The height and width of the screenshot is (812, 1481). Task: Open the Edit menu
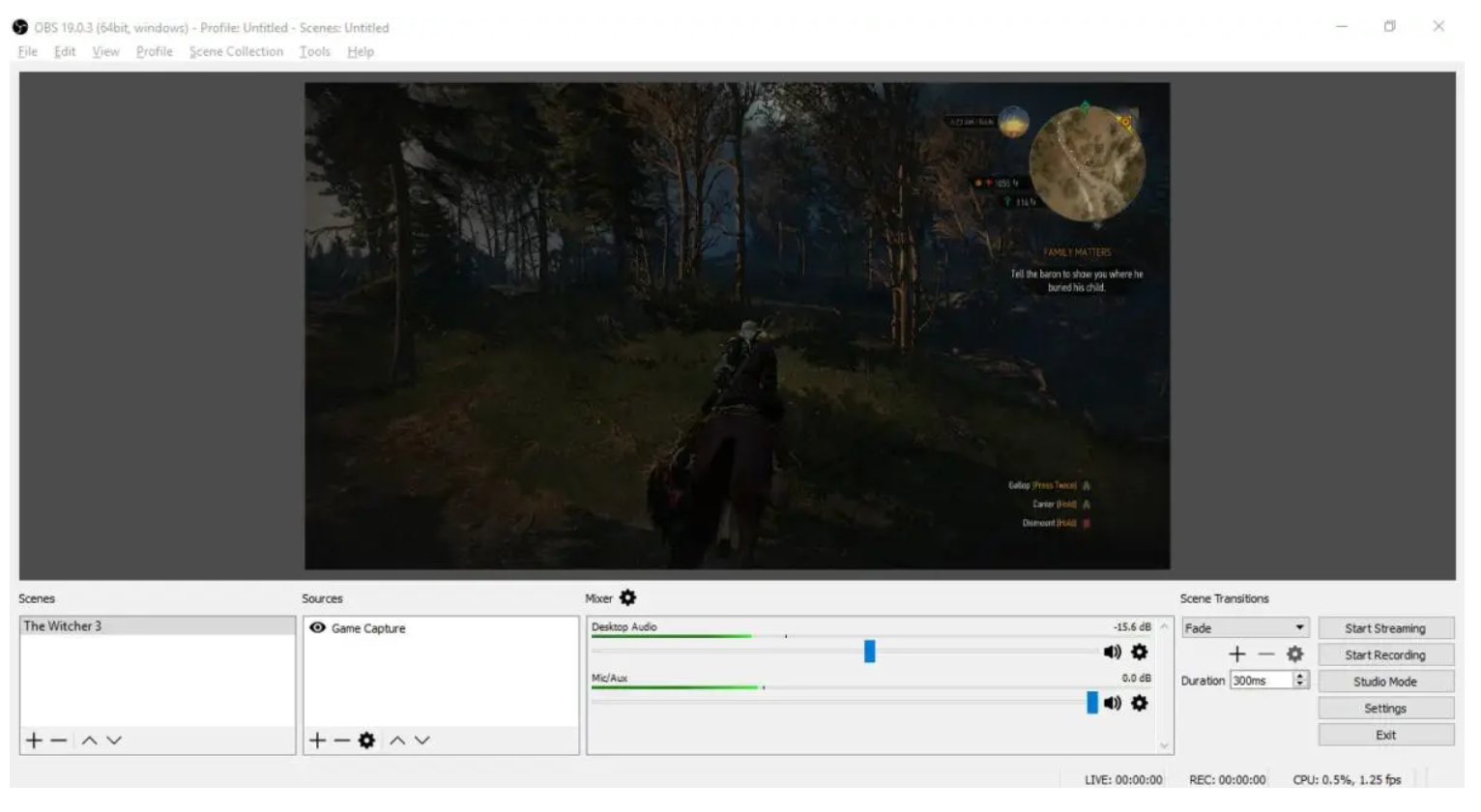pyautogui.click(x=65, y=52)
